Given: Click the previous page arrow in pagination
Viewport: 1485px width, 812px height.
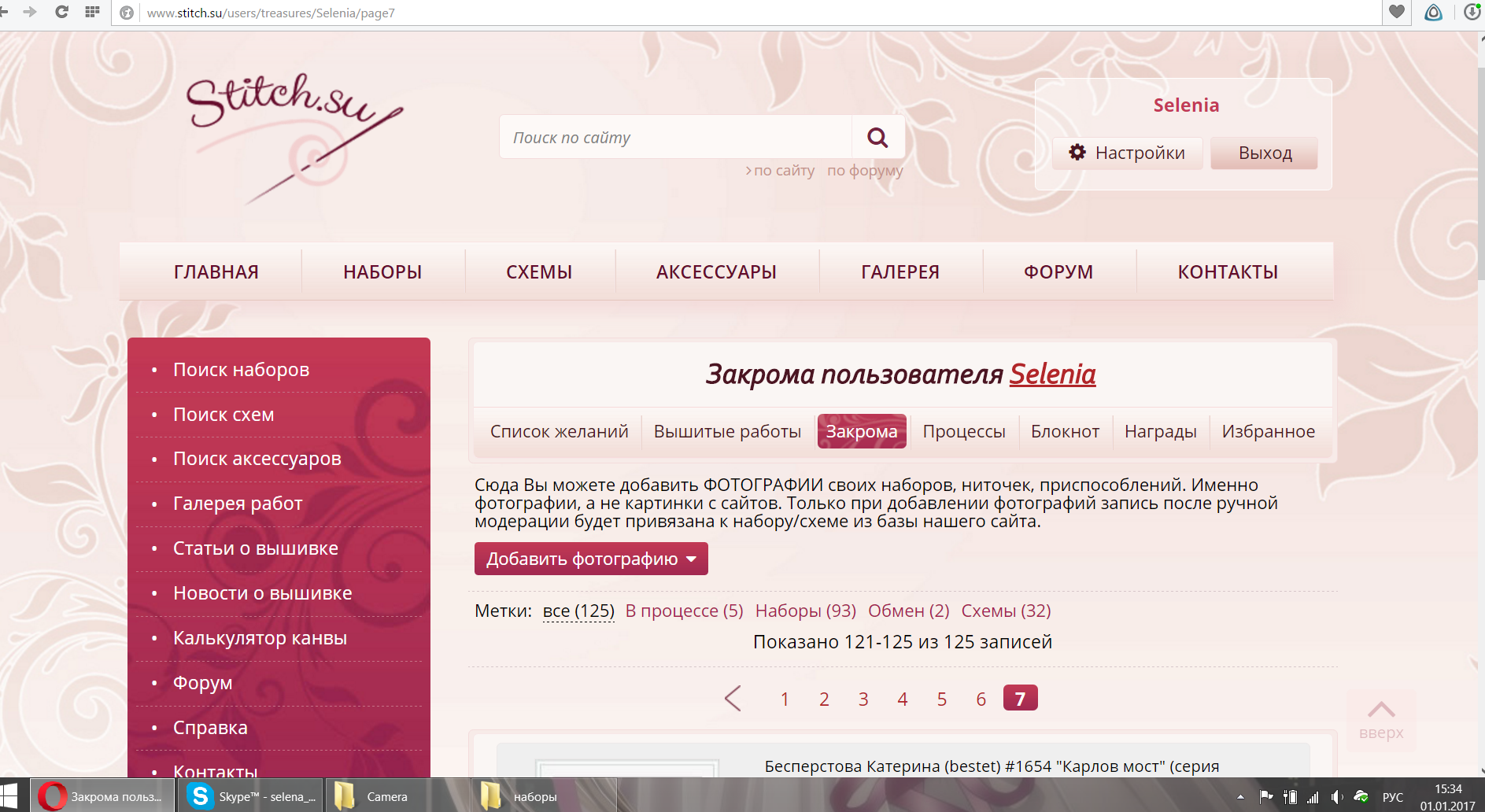Looking at the screenshot, I should coord(733,699).
